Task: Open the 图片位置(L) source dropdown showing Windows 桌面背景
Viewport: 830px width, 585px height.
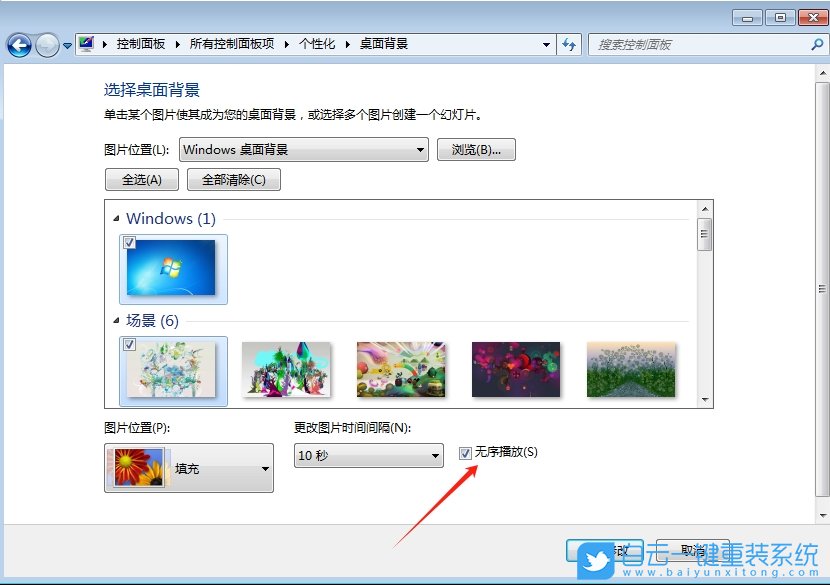Action: click(x=421, y=149)
